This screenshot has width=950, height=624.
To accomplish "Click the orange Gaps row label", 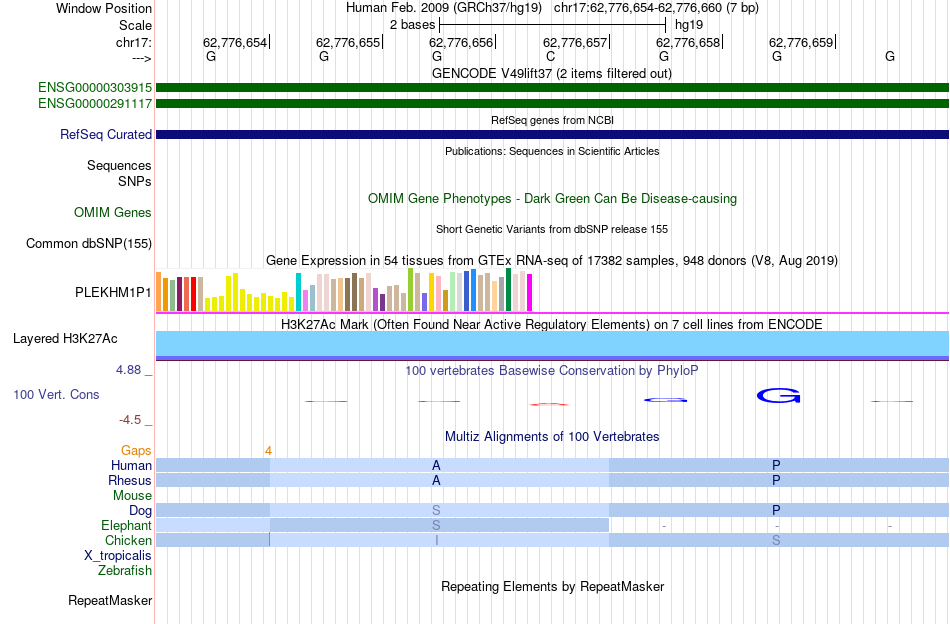I will (136, 450).
